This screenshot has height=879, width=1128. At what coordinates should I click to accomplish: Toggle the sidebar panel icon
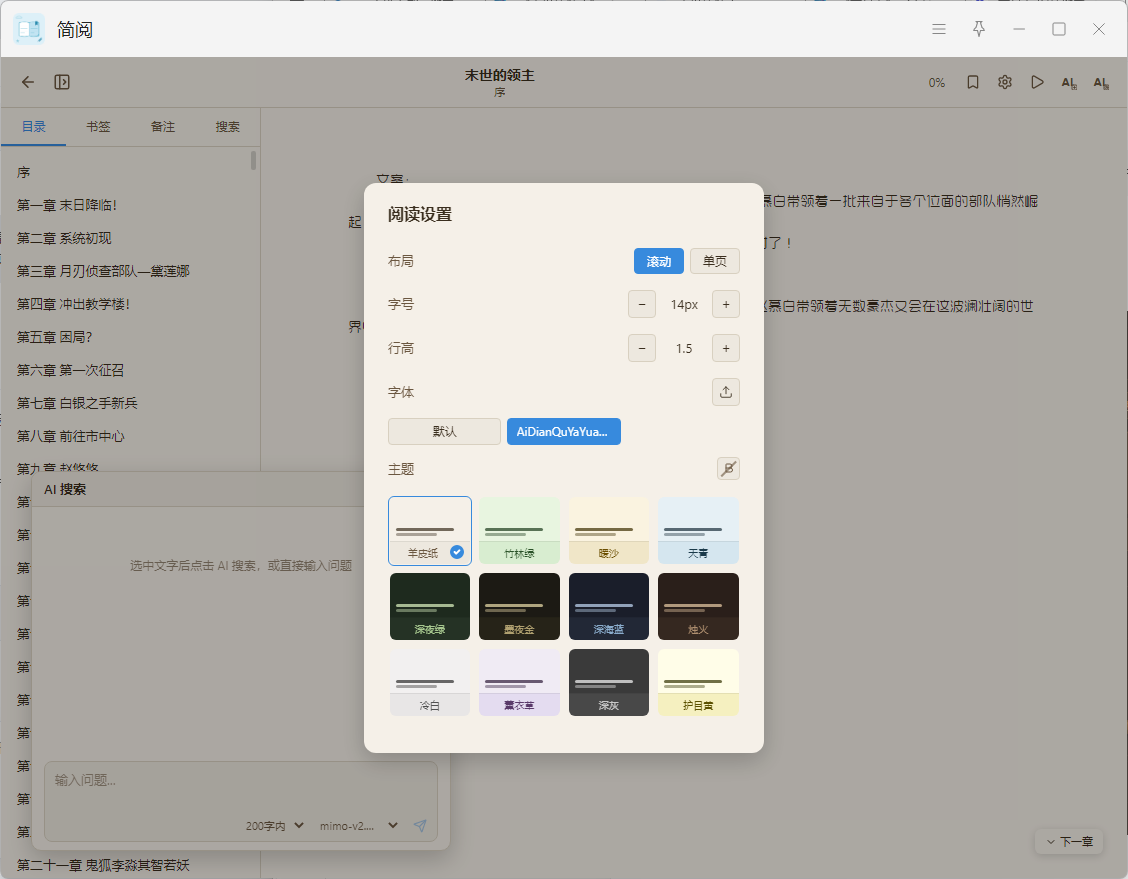(x=62, y=82)
